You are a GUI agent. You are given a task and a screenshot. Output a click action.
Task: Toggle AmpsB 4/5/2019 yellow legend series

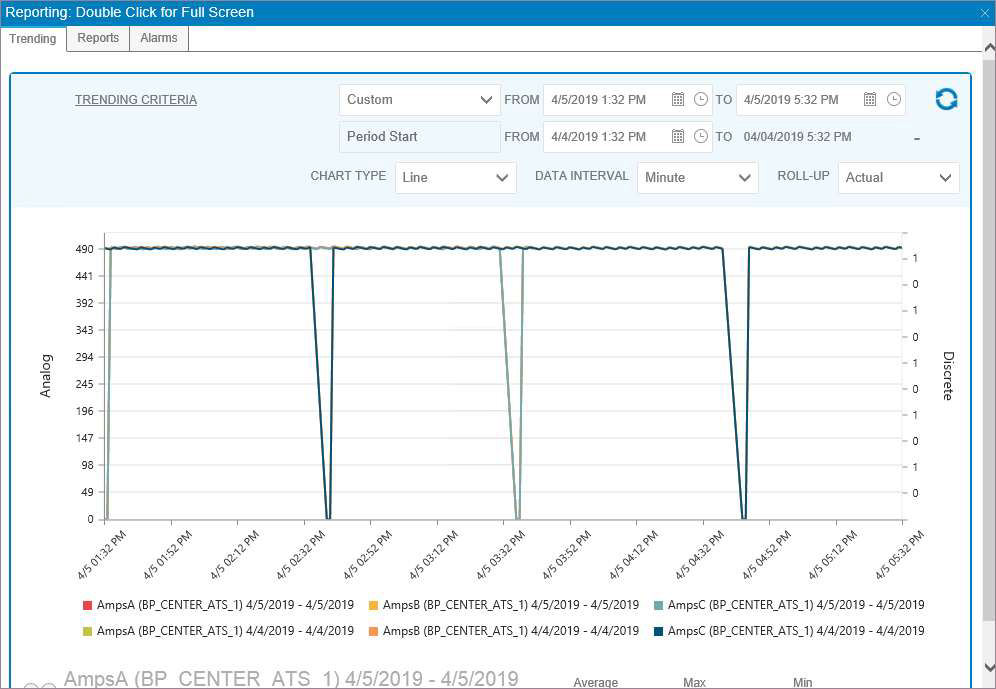504,605
